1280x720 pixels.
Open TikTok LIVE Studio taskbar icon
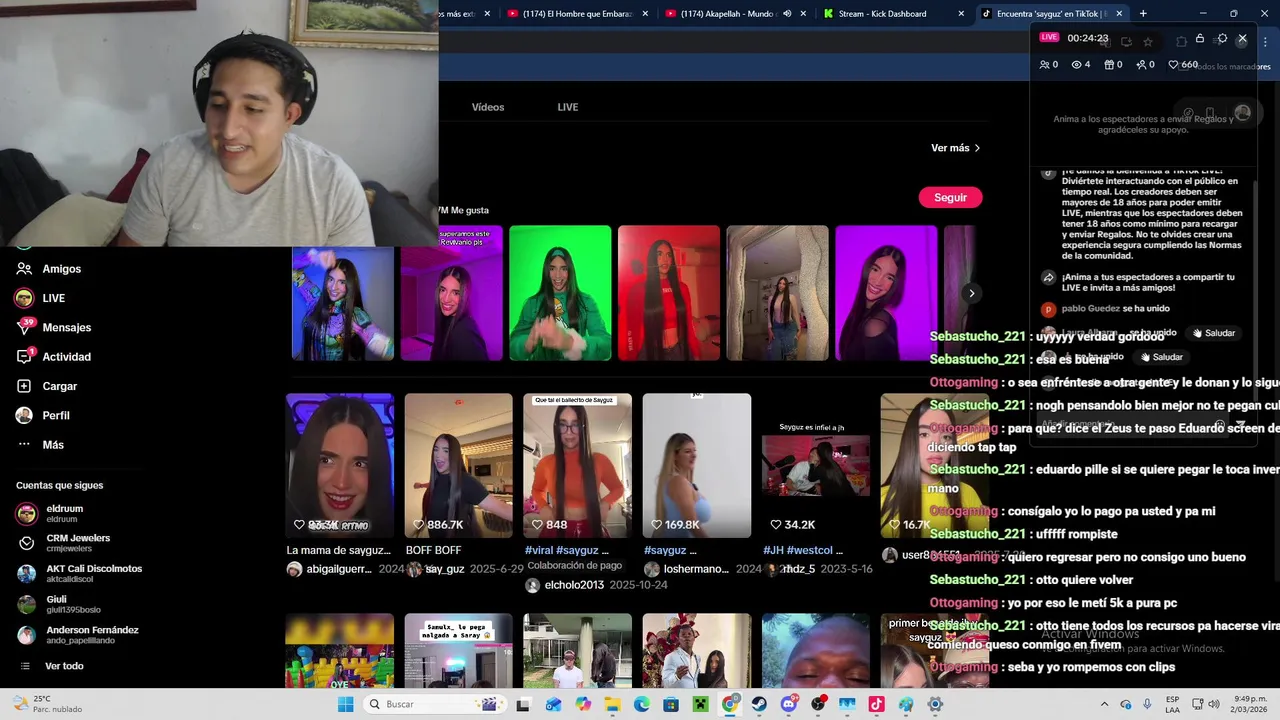pyautogui.click(x=877, y=704)
